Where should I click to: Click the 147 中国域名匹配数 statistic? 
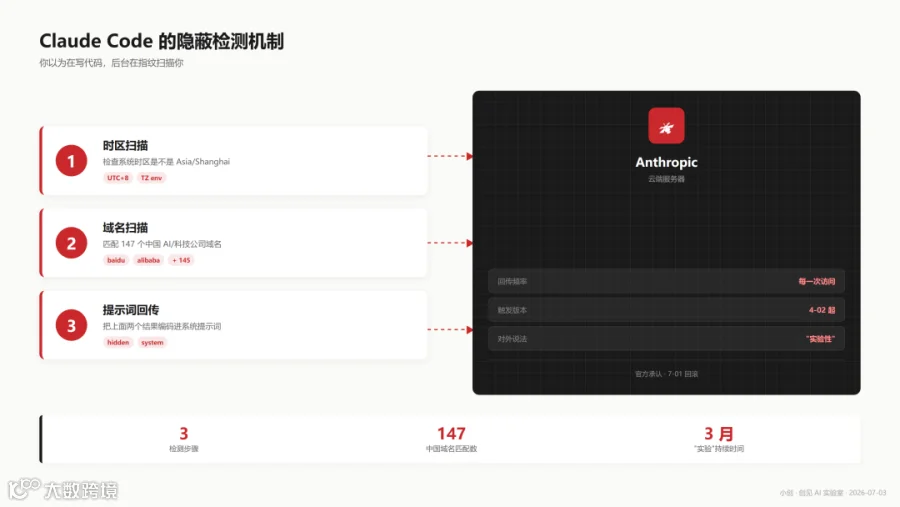pos(451,439)
